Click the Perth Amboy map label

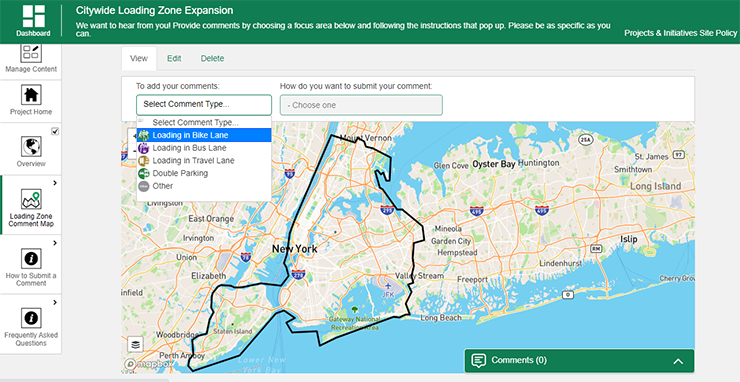[182, 356]
